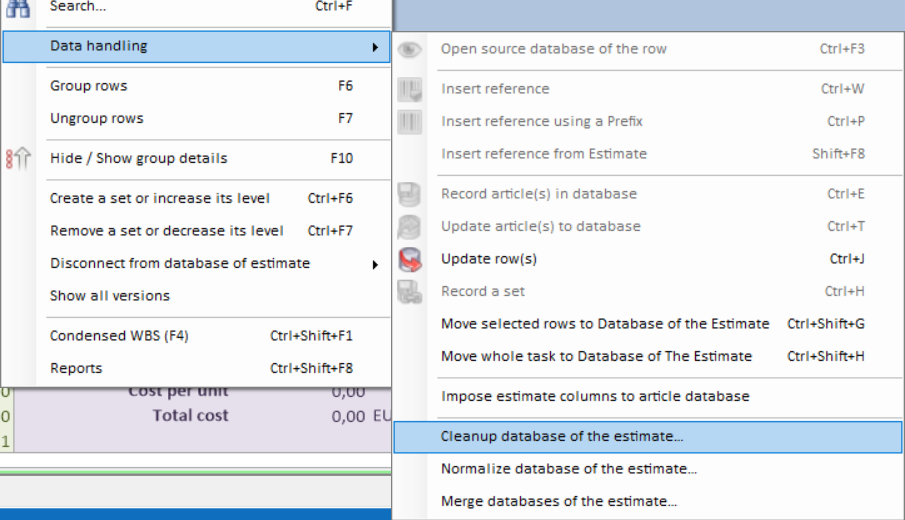Select Ungroup rows menu entry
Viewport: 905px width, 520px height.
97,119
